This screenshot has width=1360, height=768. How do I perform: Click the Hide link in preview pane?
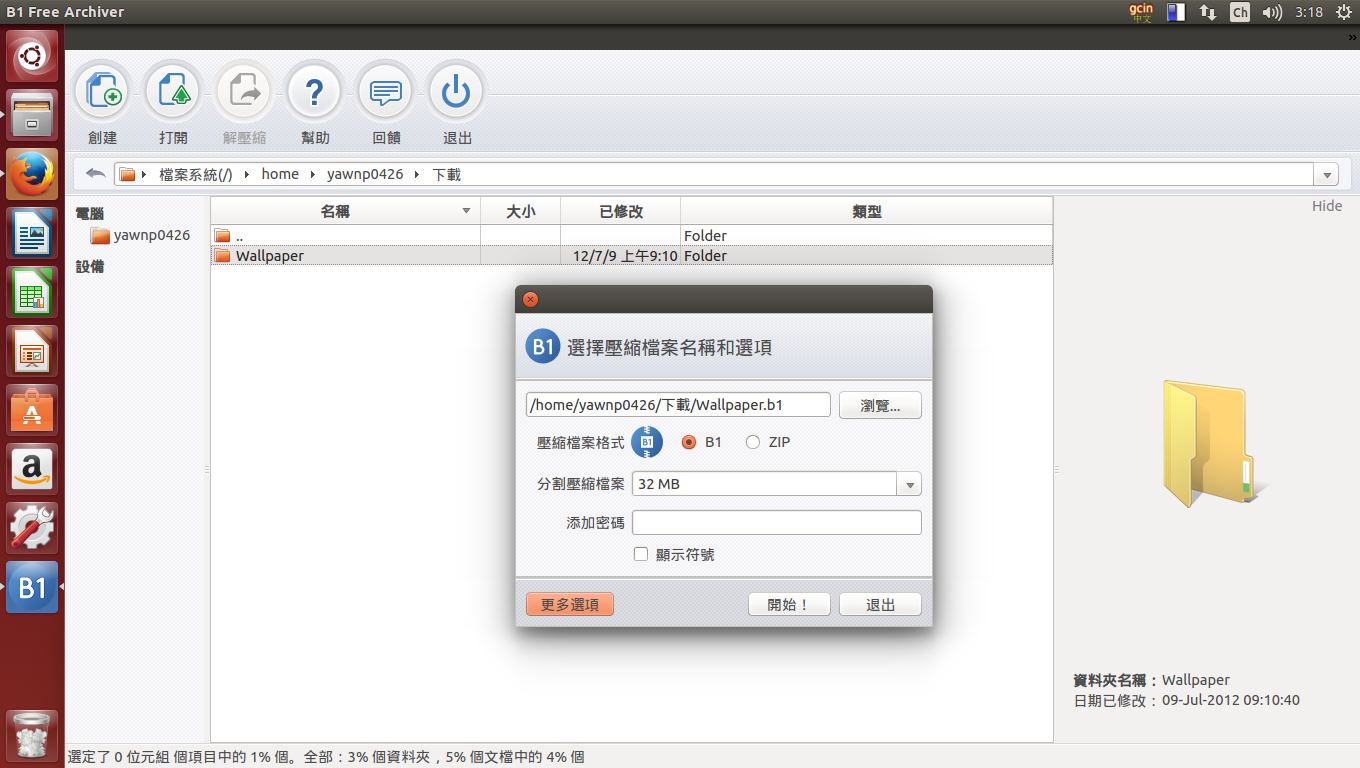point(1327,206)
